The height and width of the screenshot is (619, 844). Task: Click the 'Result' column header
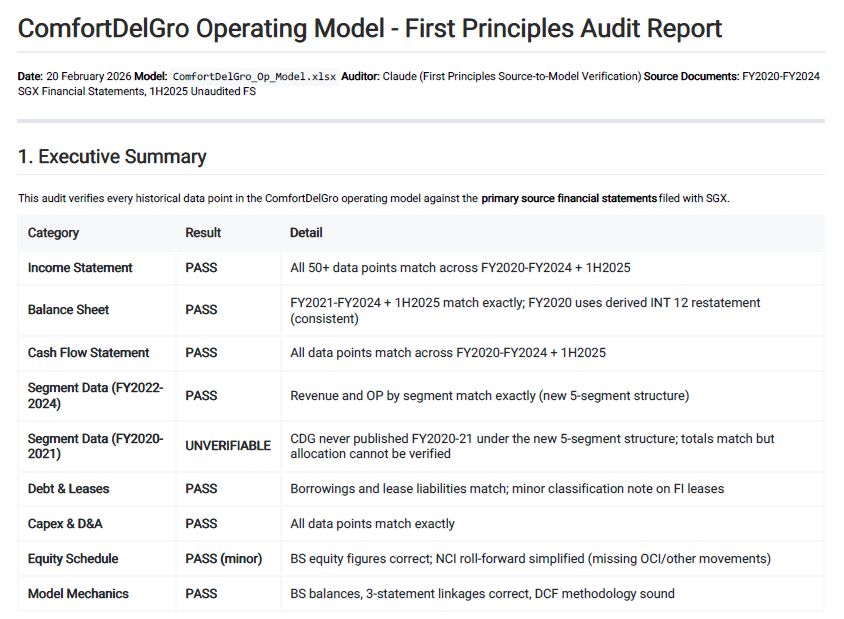(x=203, y=233)
